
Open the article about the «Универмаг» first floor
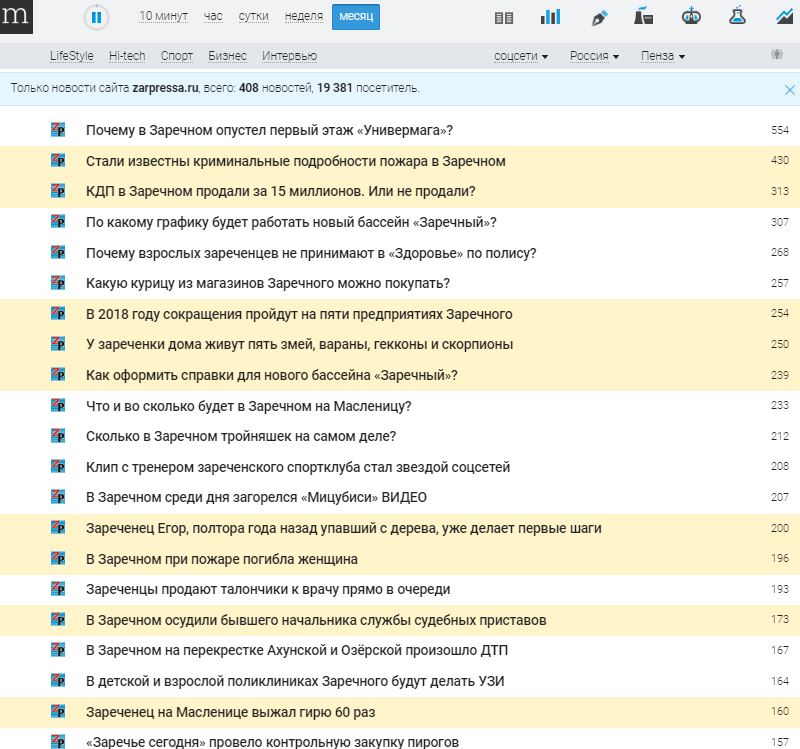pos(269,130)
